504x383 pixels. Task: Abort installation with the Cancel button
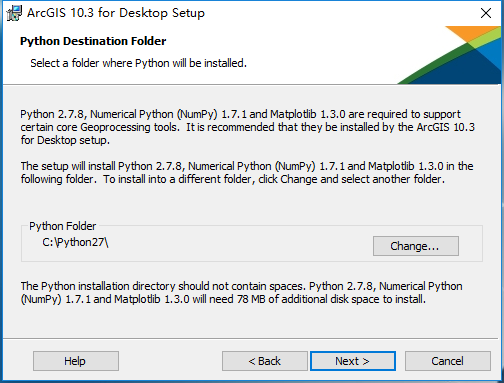[448, 361]
